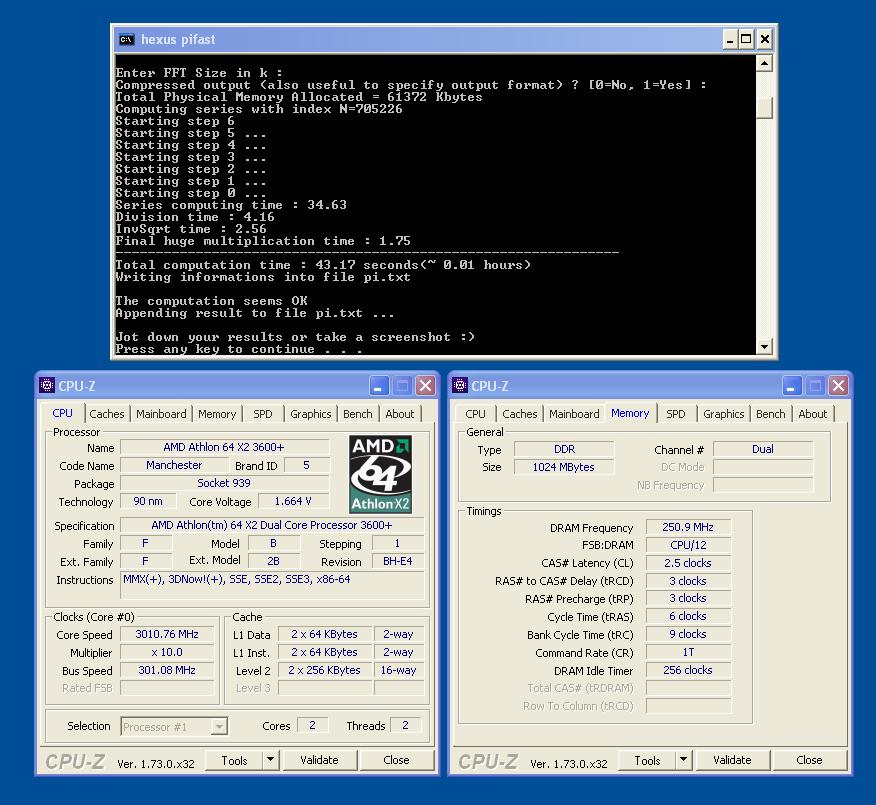Click the hexus pifast console title icon

(x=127, y=39)
